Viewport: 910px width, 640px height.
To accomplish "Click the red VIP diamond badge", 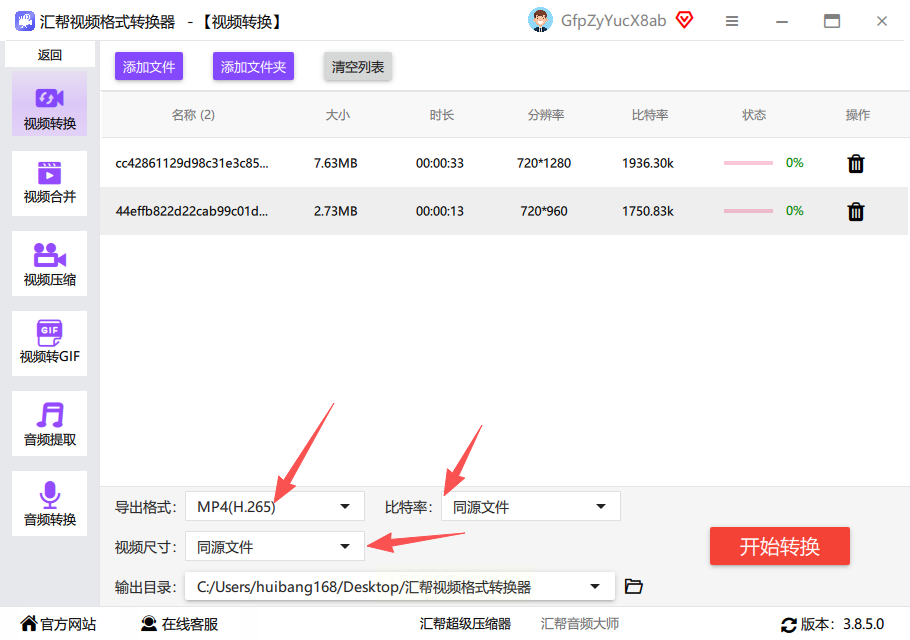I will (x=685, y=20).
